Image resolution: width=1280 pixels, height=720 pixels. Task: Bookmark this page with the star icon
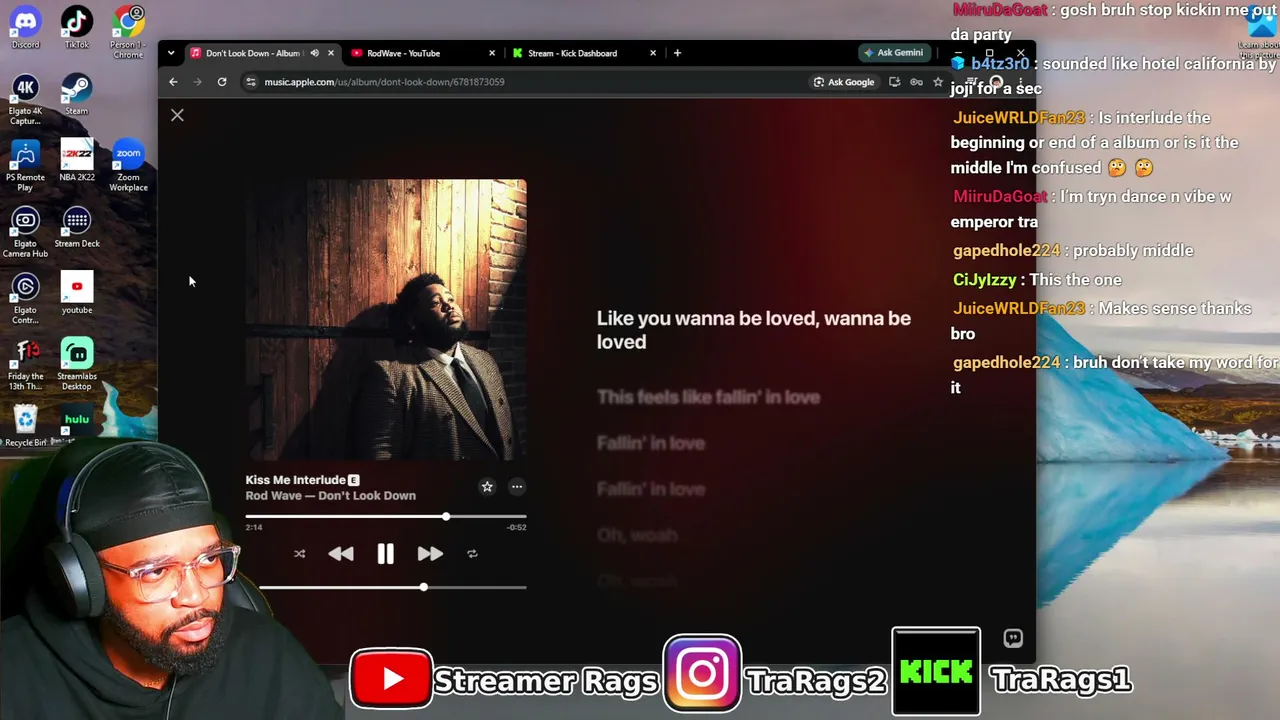point(938,82)
